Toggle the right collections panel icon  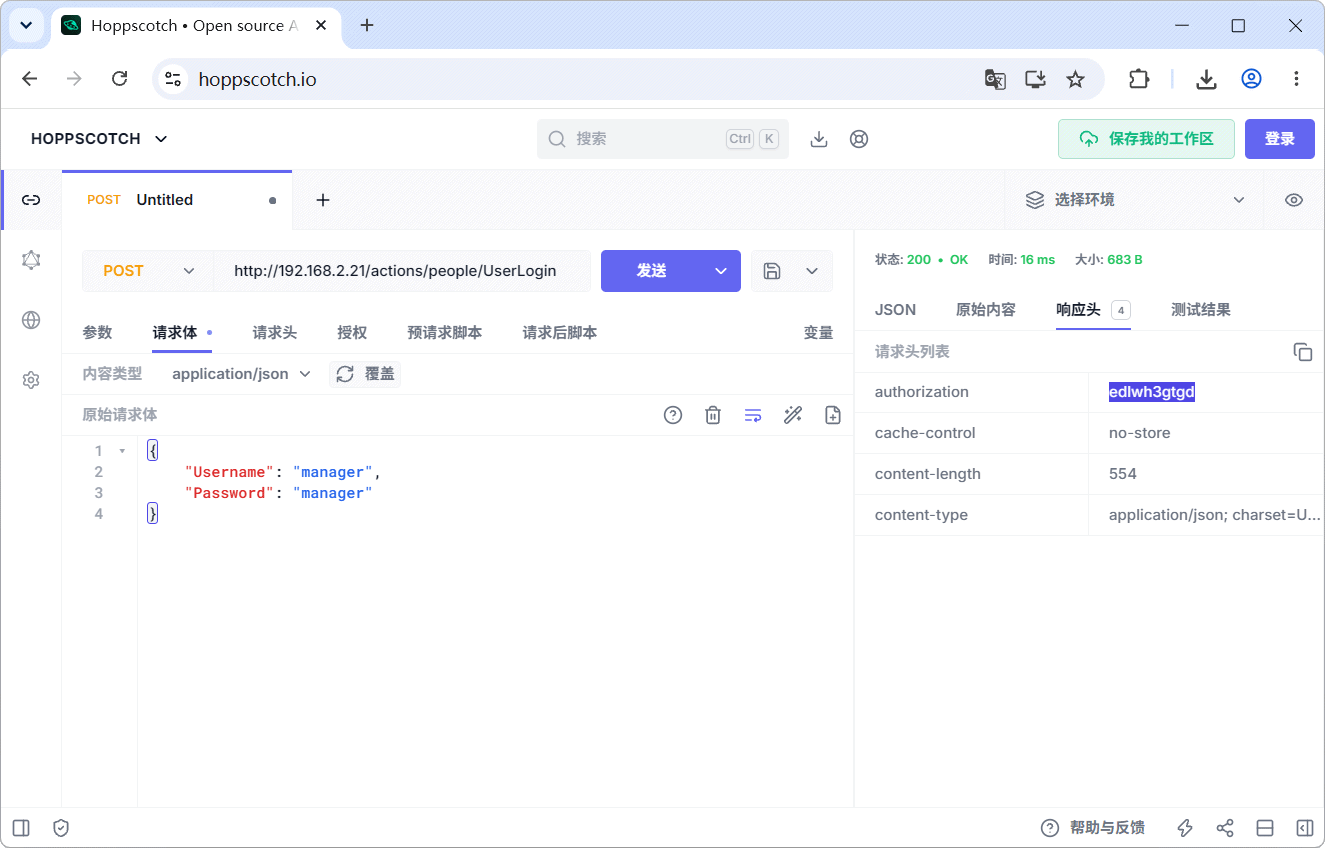pos(1305,828)
